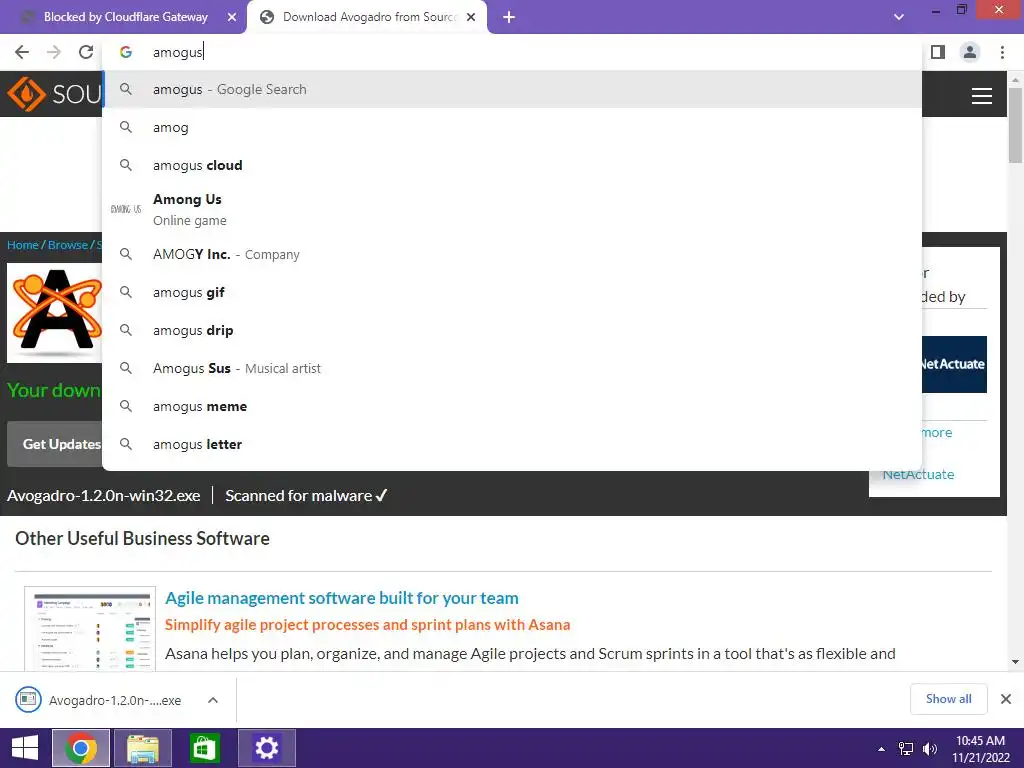Open the Browse breadcrumb link
Image resolution: width=1024 pixels, height=768 pixels.
point(68,245)
